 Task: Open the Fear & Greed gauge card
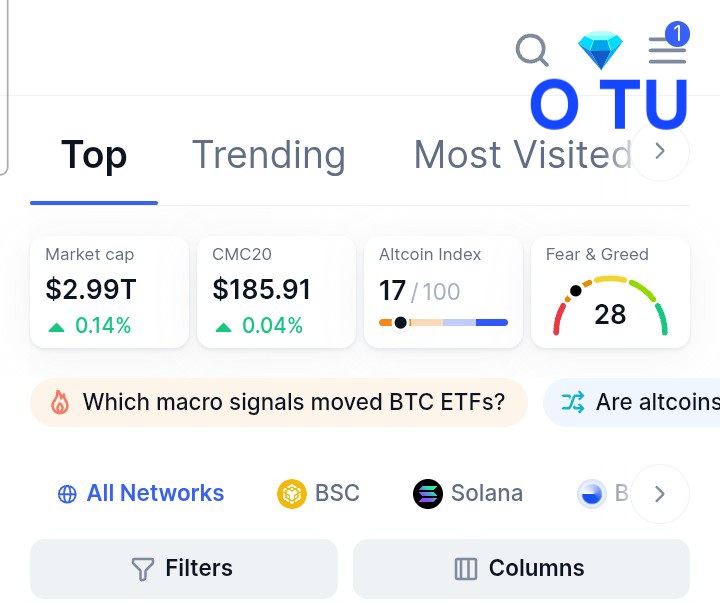[x=610, y=292]
